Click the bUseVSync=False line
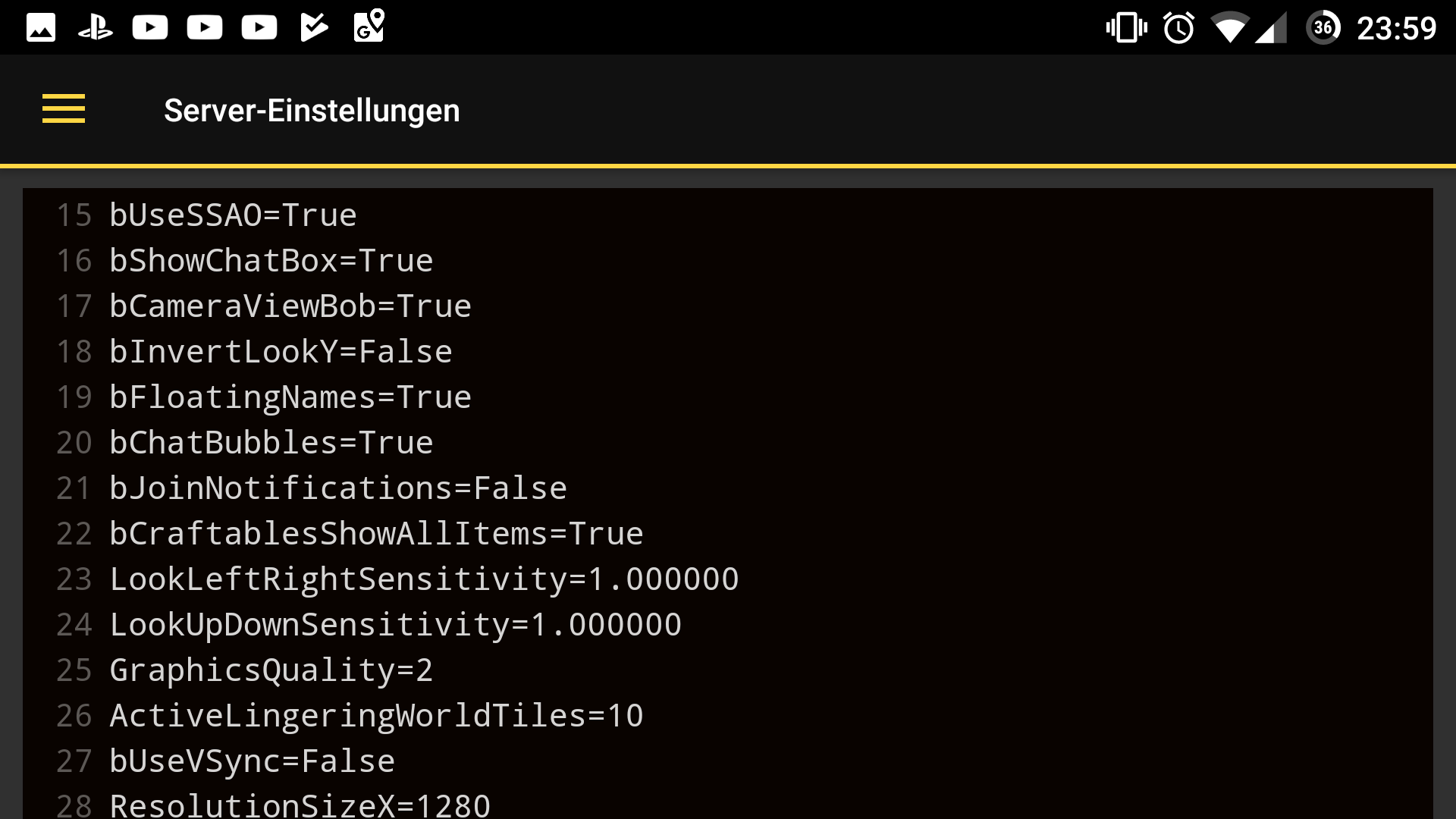Screen dimensions: 1456x819 [x=252, y=761]
